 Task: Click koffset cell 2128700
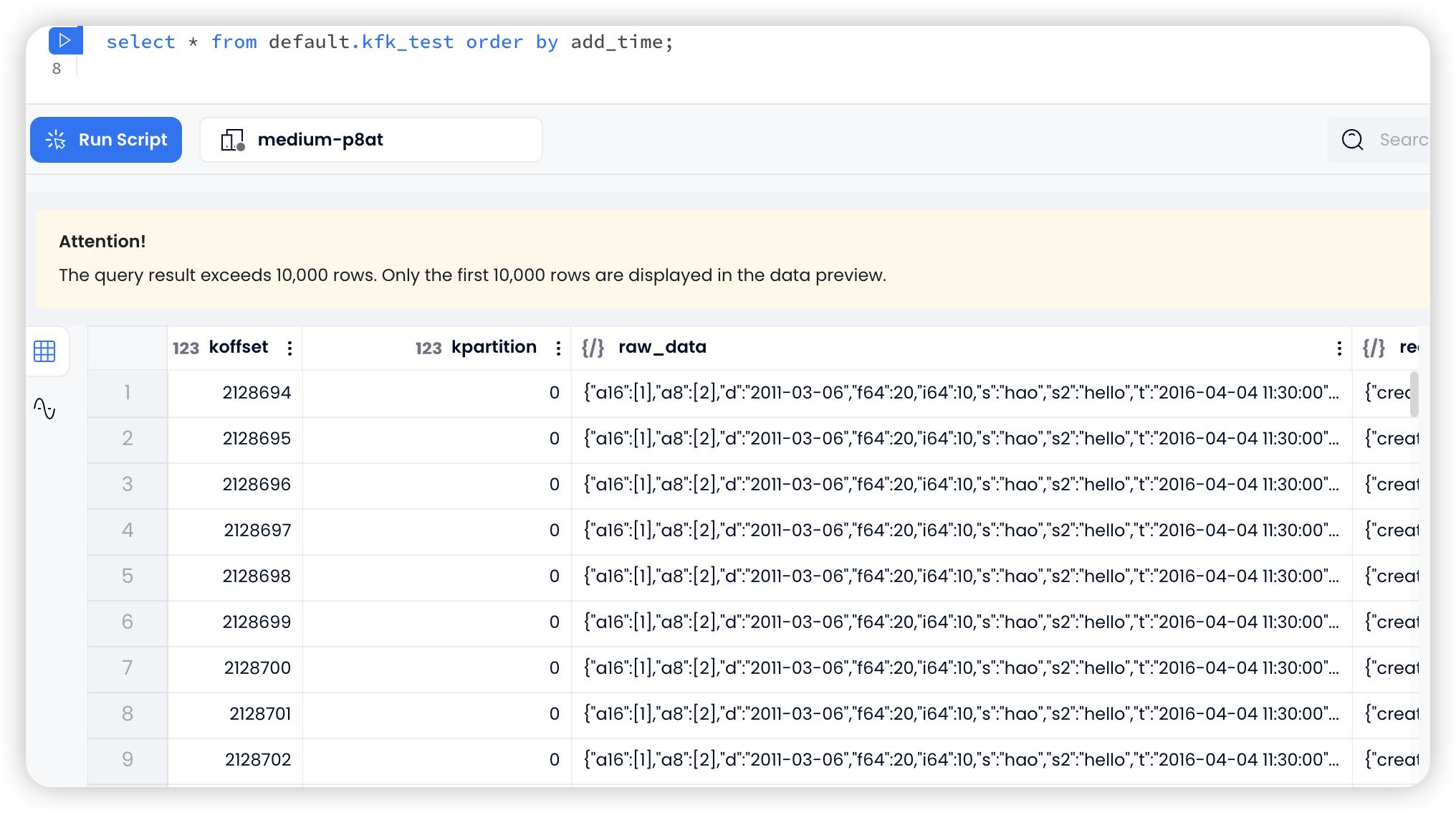tap(257, 668)
